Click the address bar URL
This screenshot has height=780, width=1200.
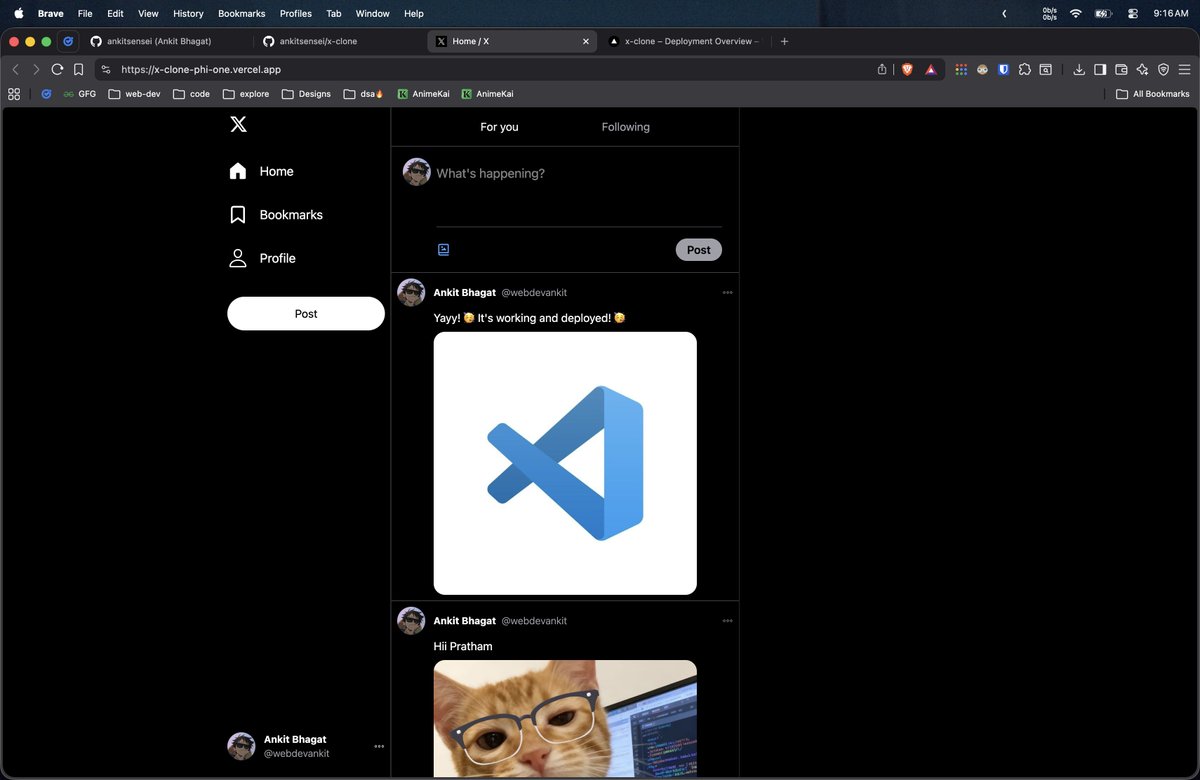coord(201,70)
